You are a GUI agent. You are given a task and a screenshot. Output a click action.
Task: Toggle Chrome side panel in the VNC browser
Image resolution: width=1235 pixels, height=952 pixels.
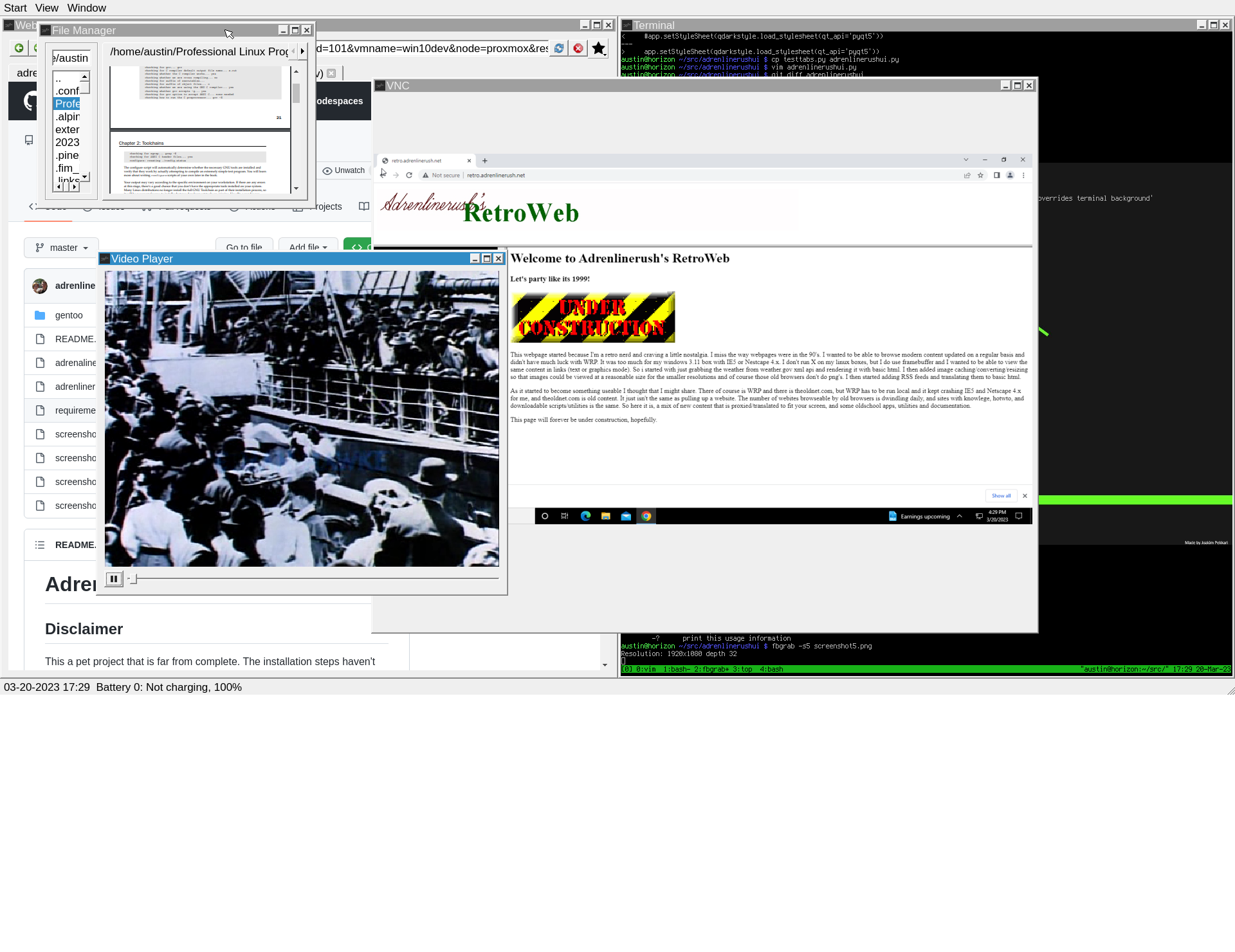pyautogui.click(x=996, y=175)
